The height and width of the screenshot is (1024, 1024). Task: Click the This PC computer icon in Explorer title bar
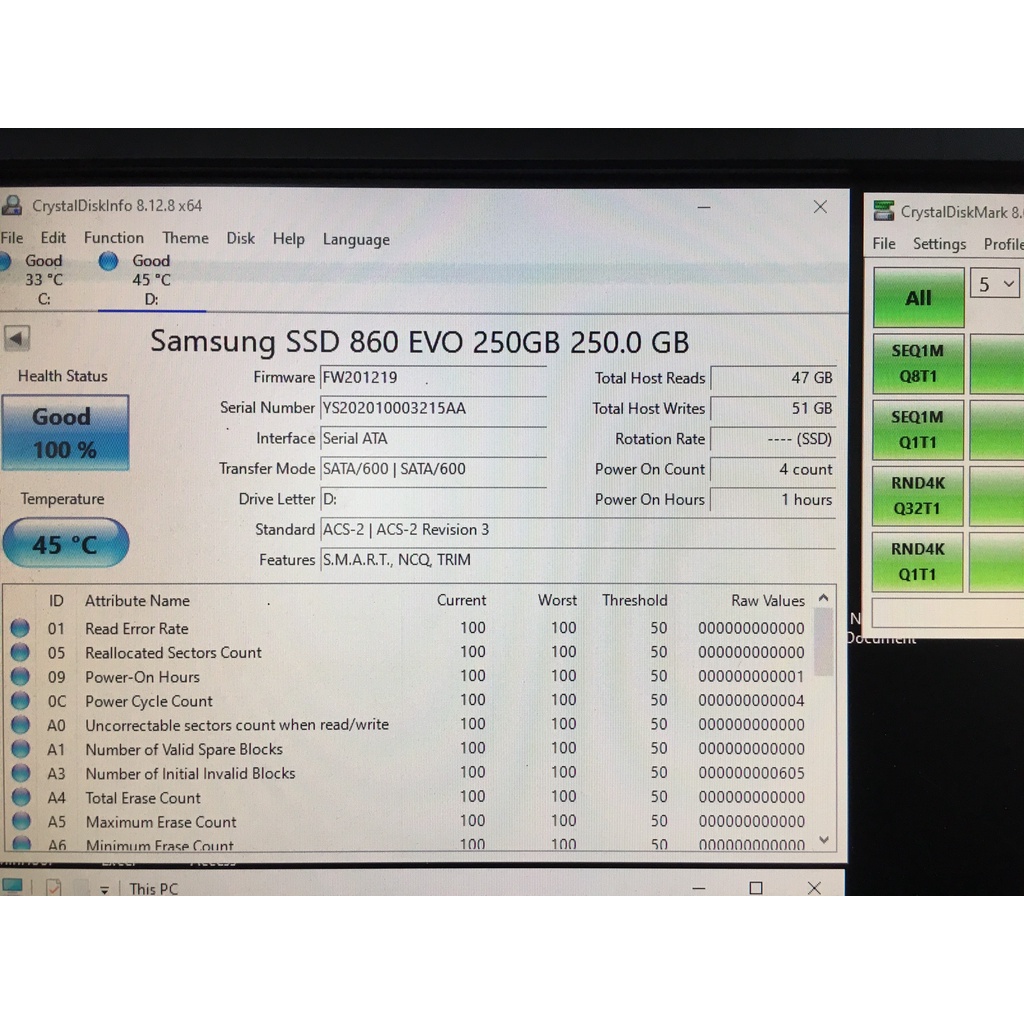point(12,886)
